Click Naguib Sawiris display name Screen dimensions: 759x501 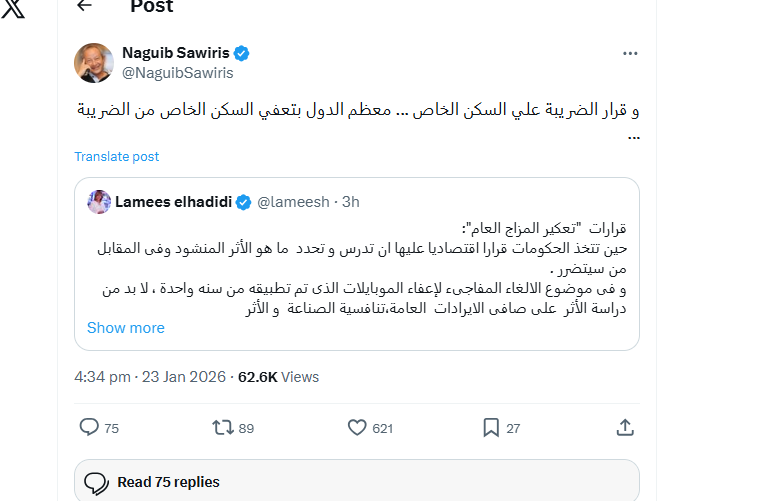pos(176,53)
